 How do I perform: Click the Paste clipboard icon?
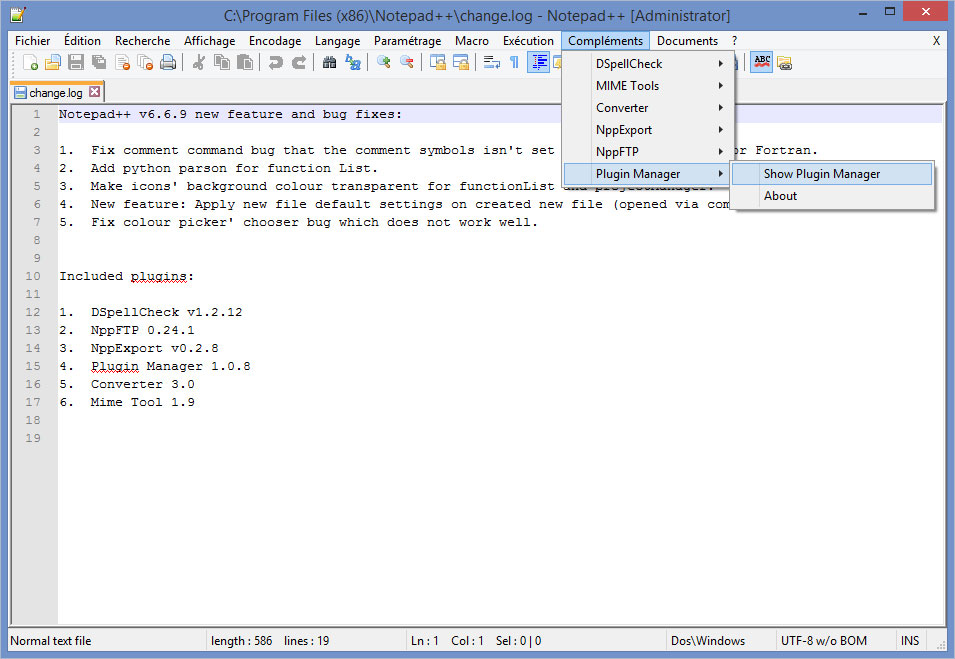point(245,63)
